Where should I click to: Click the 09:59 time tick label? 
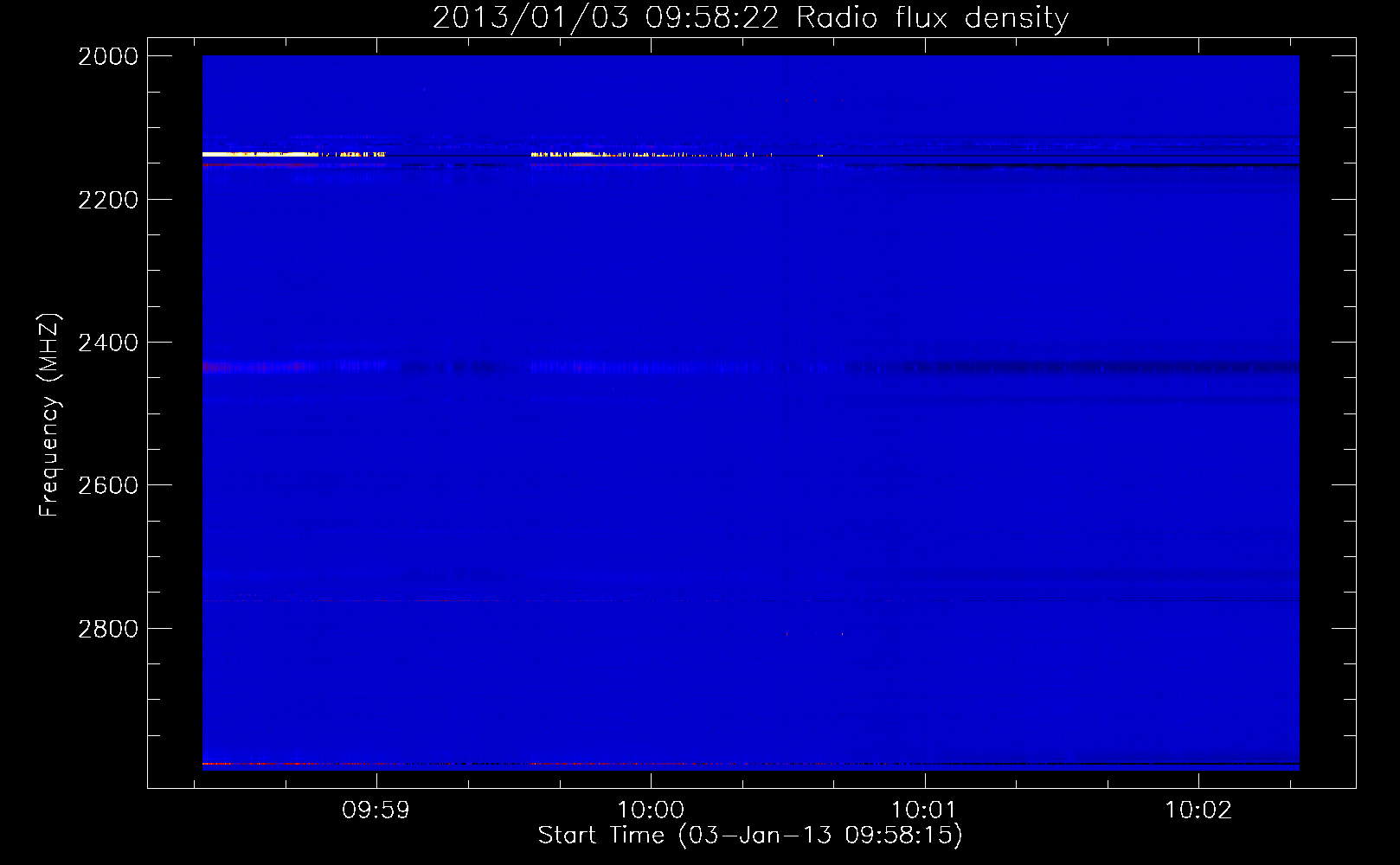pos(376,811)
